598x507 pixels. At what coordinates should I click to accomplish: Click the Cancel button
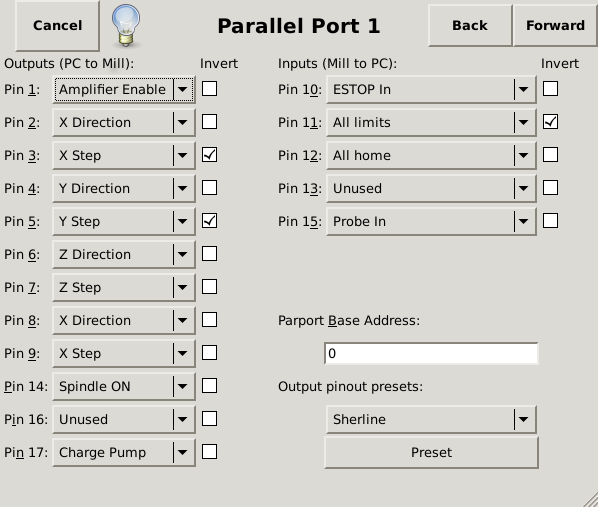pos(58,26)
